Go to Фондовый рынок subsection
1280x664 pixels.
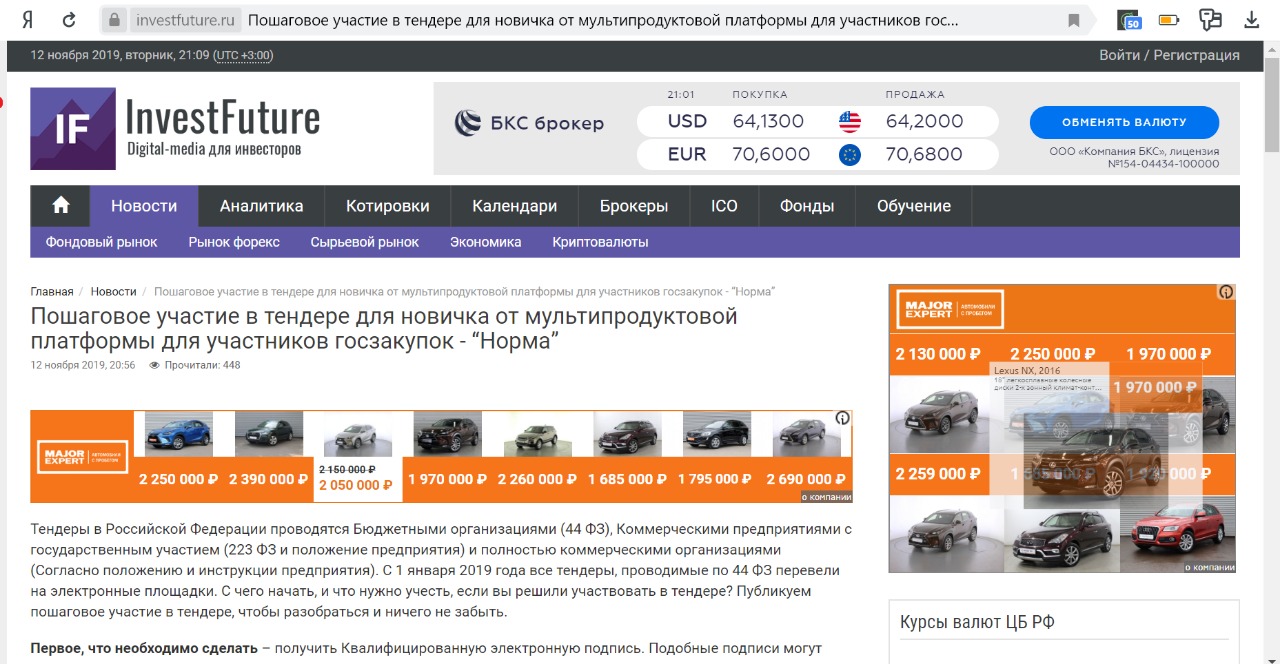[x=102, y=242]
